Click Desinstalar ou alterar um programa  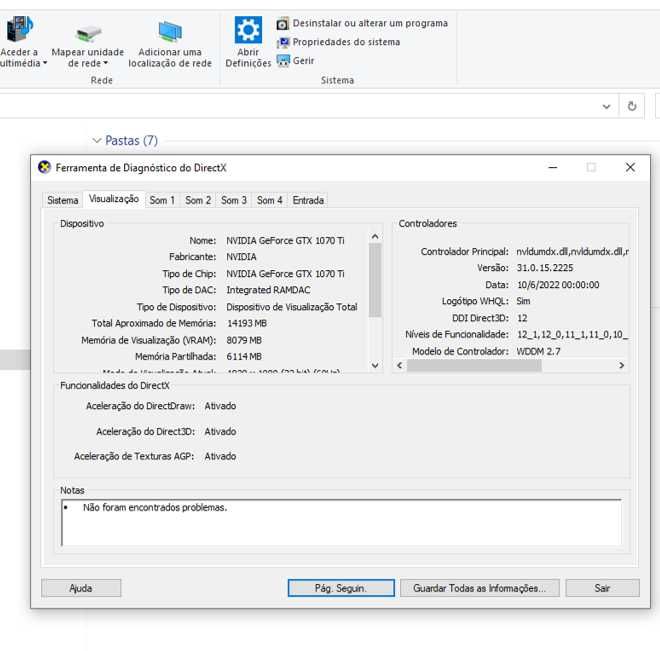pos(362,24)
